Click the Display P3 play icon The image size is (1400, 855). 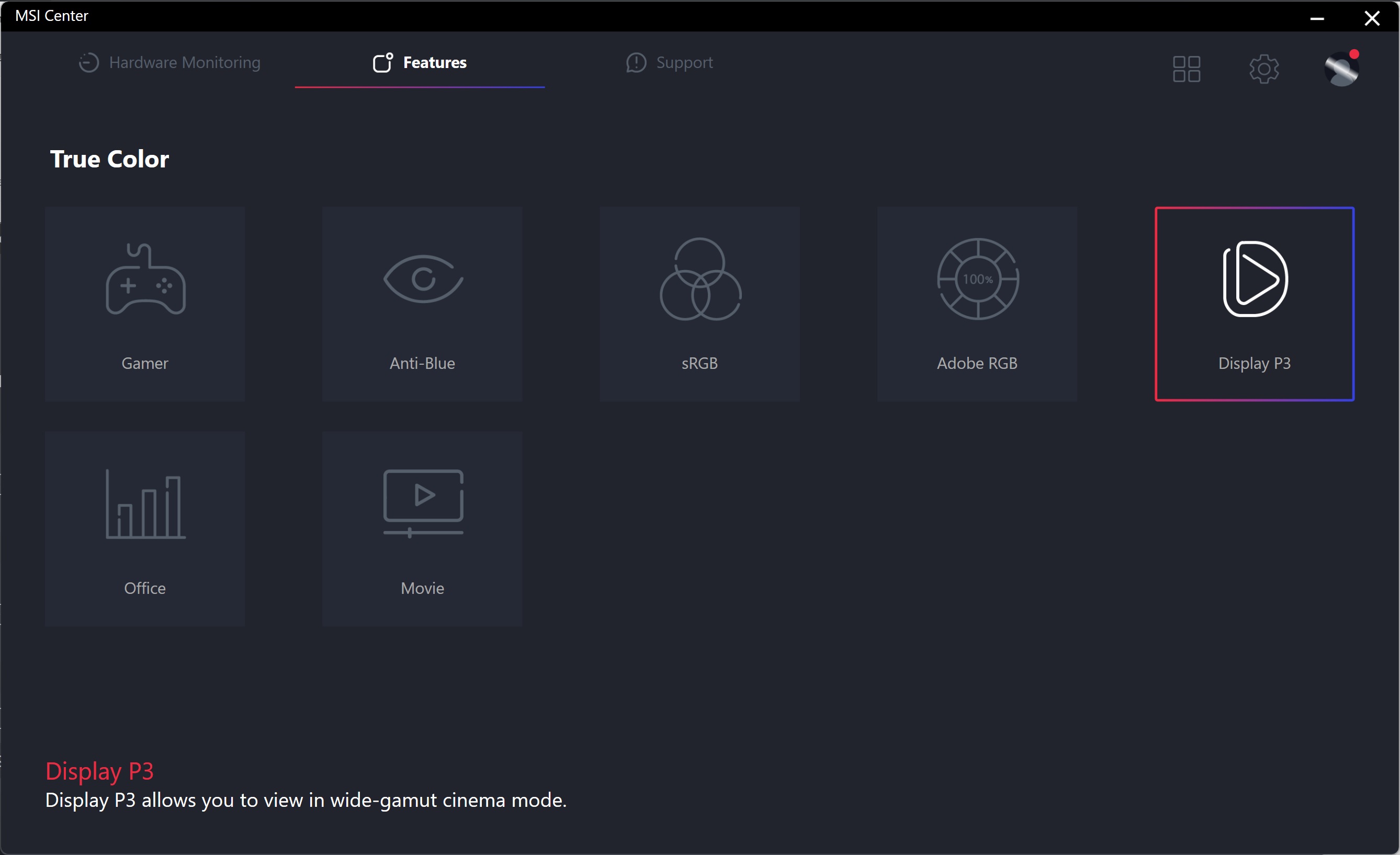point(1255,279)
